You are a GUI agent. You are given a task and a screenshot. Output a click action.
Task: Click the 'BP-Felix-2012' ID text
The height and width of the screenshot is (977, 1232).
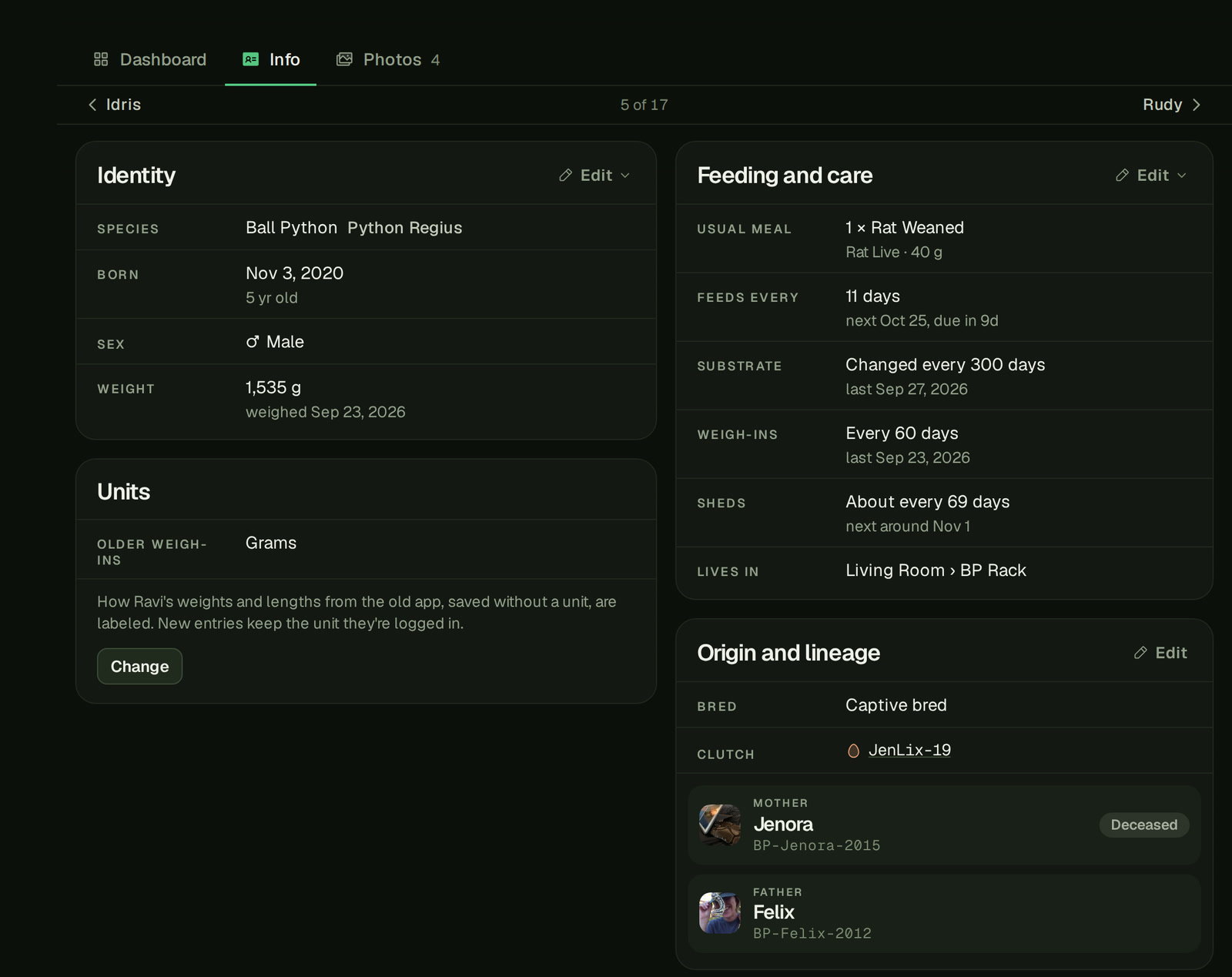click(x=812, y=933)
